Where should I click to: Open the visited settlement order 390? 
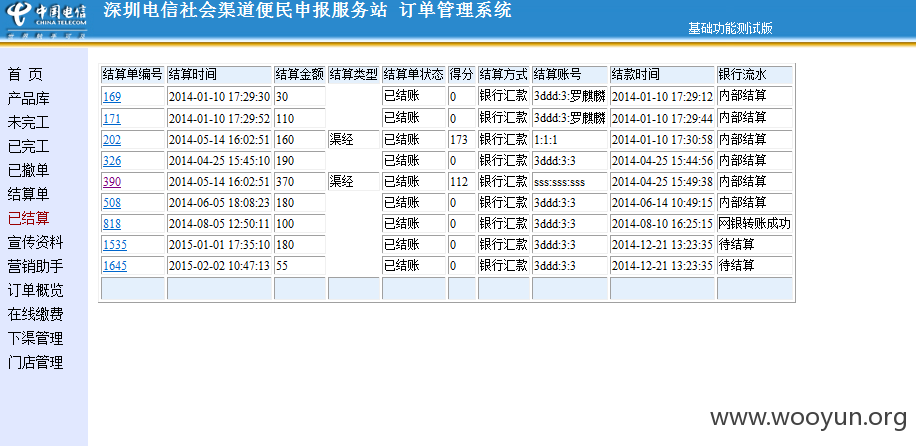112,182
